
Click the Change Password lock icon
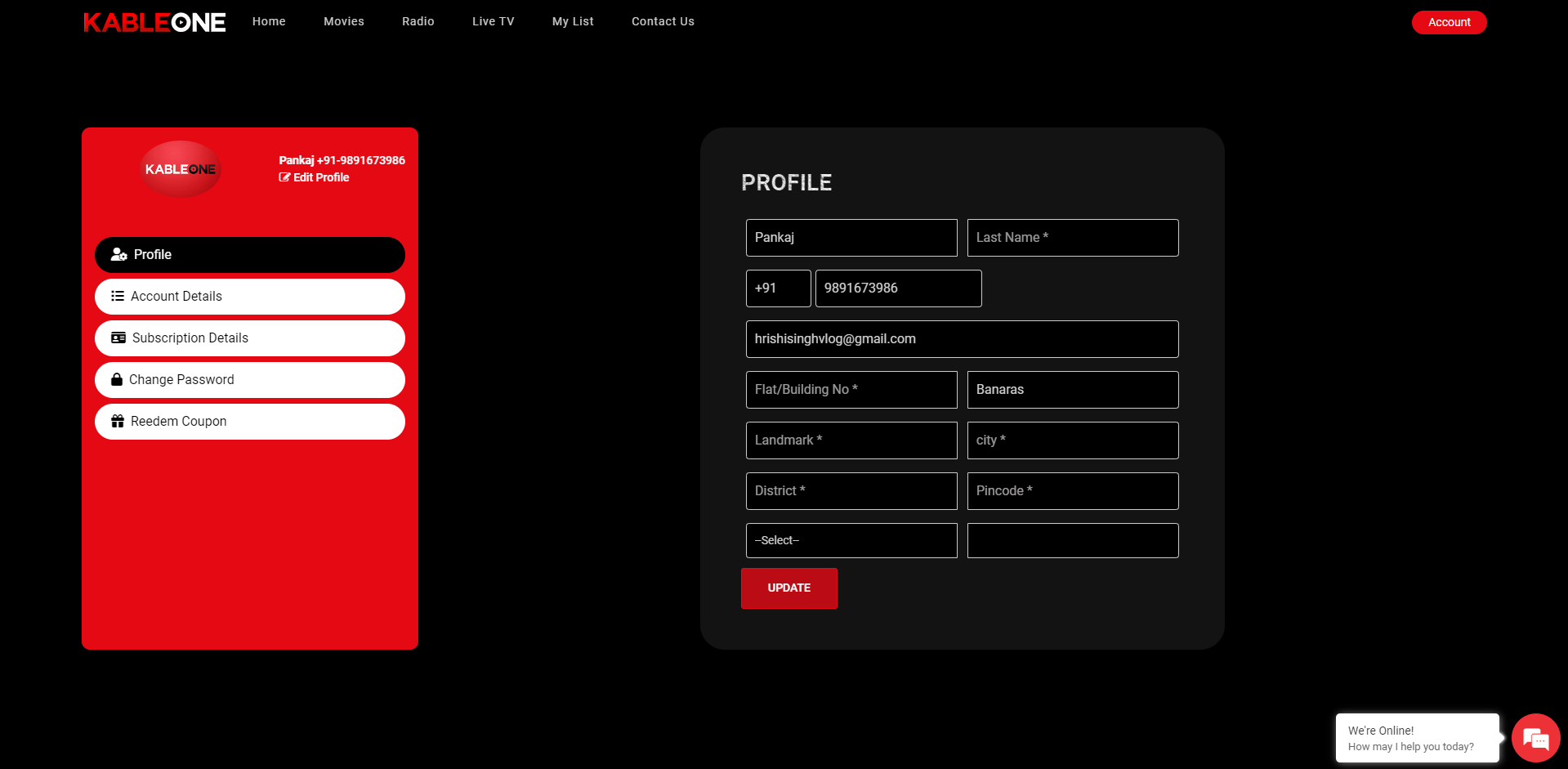117,380
